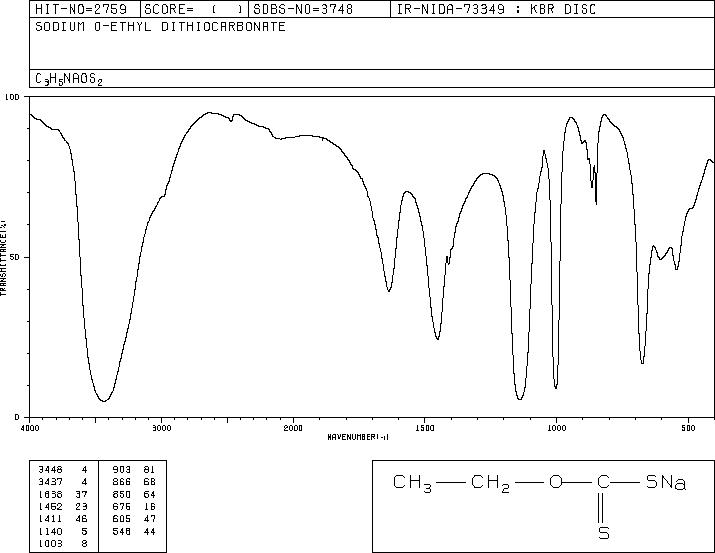Click the CH3 group in structure diagram
This screenshot has height=553, width=715.
pyautogui.click(x=412, y=483)
